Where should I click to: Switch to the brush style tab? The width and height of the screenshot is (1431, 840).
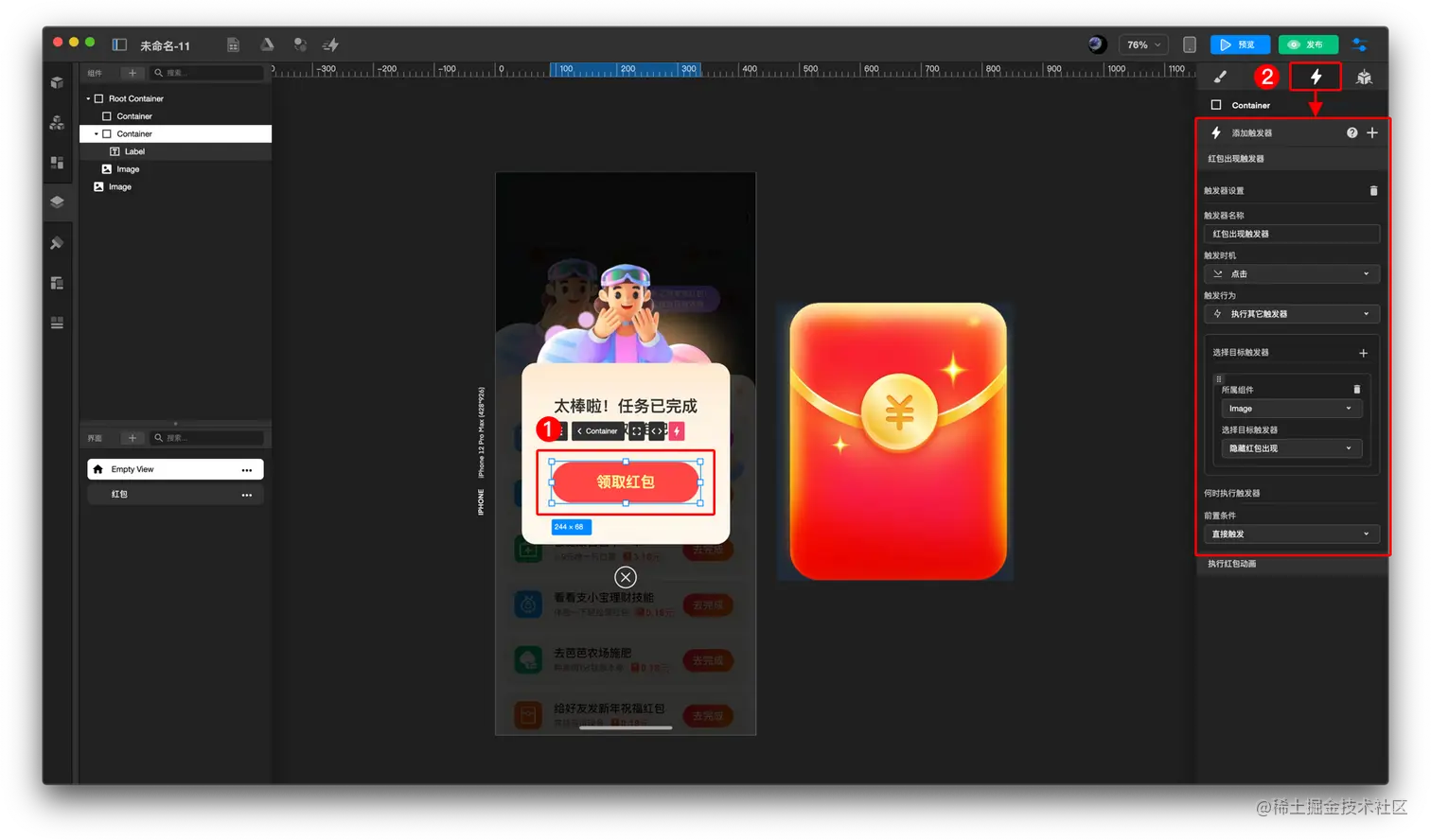pyautogui.click(x=1220, y=77)
